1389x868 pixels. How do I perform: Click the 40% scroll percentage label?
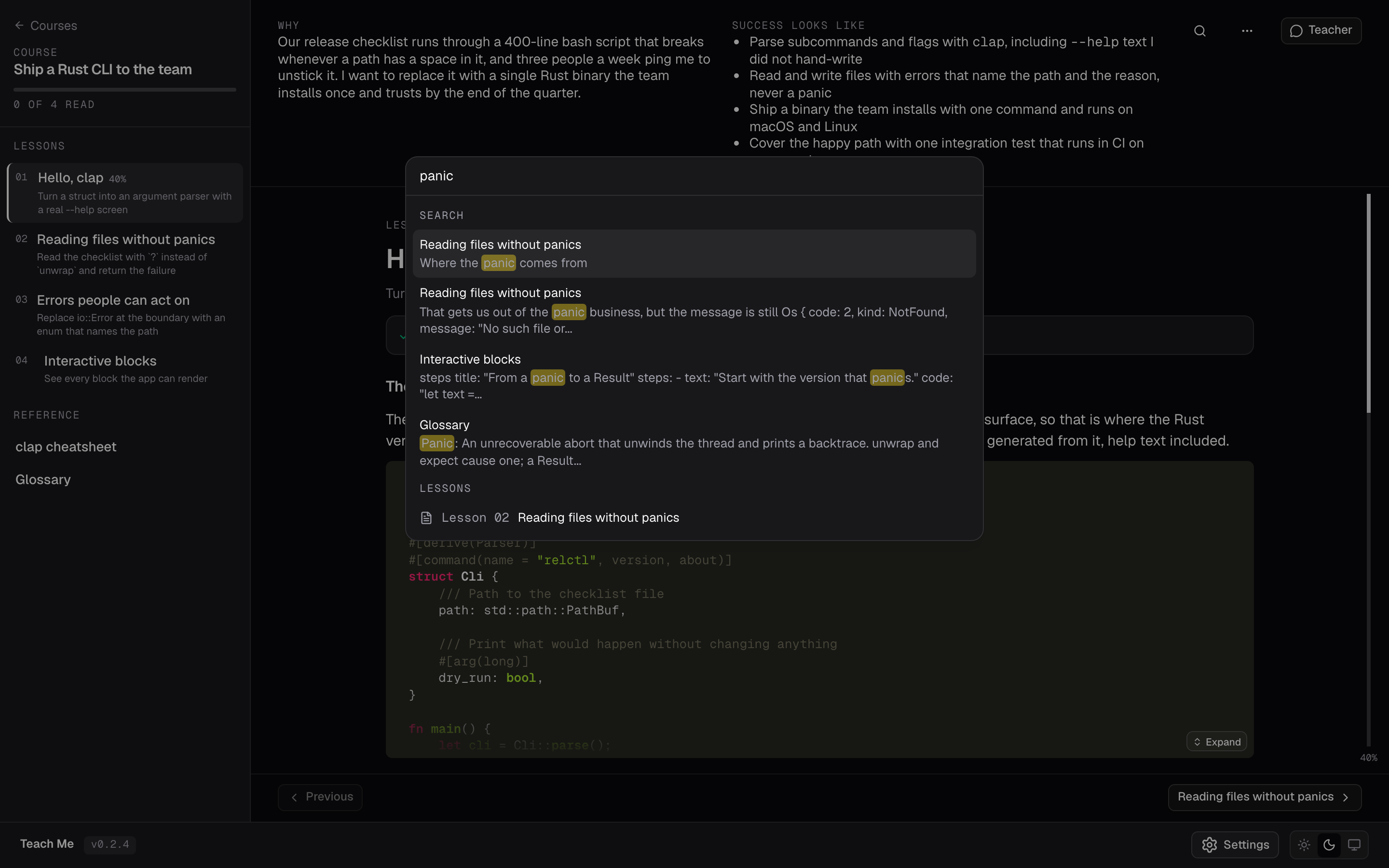coord(1368,758)
